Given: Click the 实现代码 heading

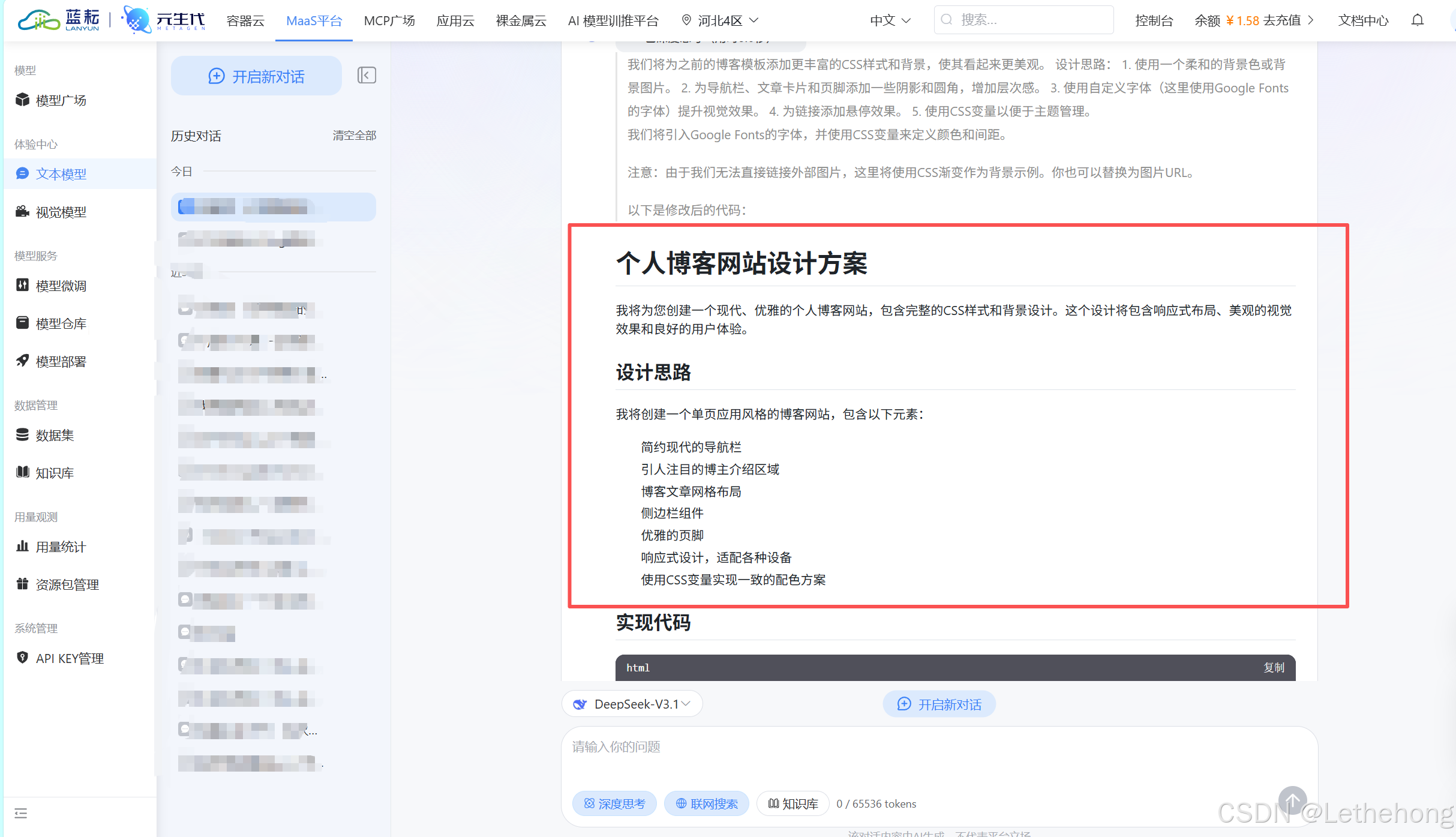Looking at the screenshot, I should [653, 622].
